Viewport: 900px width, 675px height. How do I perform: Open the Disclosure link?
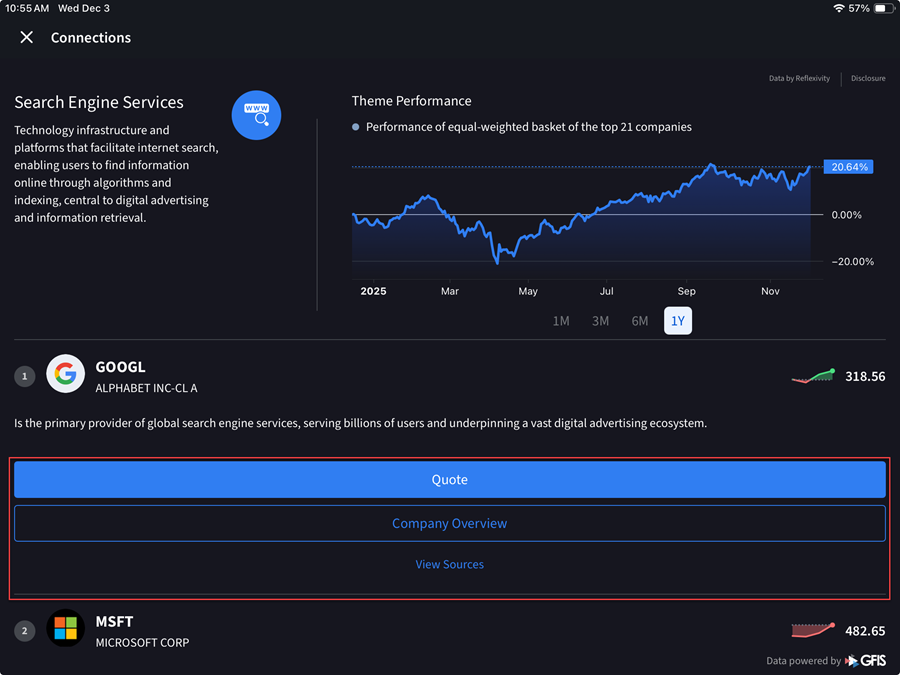[868, 78]
